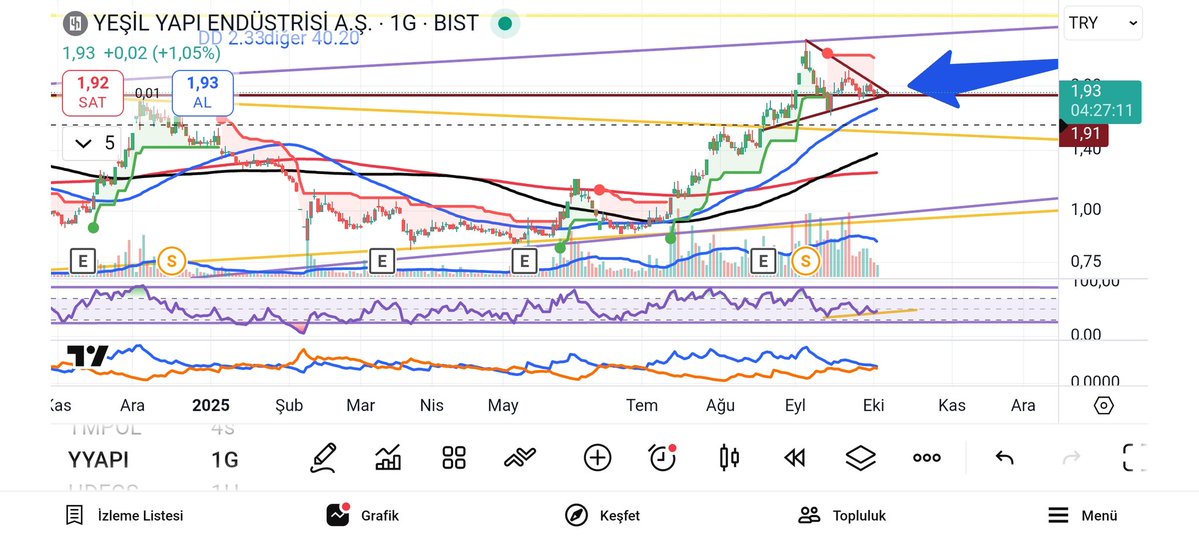Tap the 1,93 current price label
Viewport: 1199px width, 540px height.
click(x=1101, y=101)
